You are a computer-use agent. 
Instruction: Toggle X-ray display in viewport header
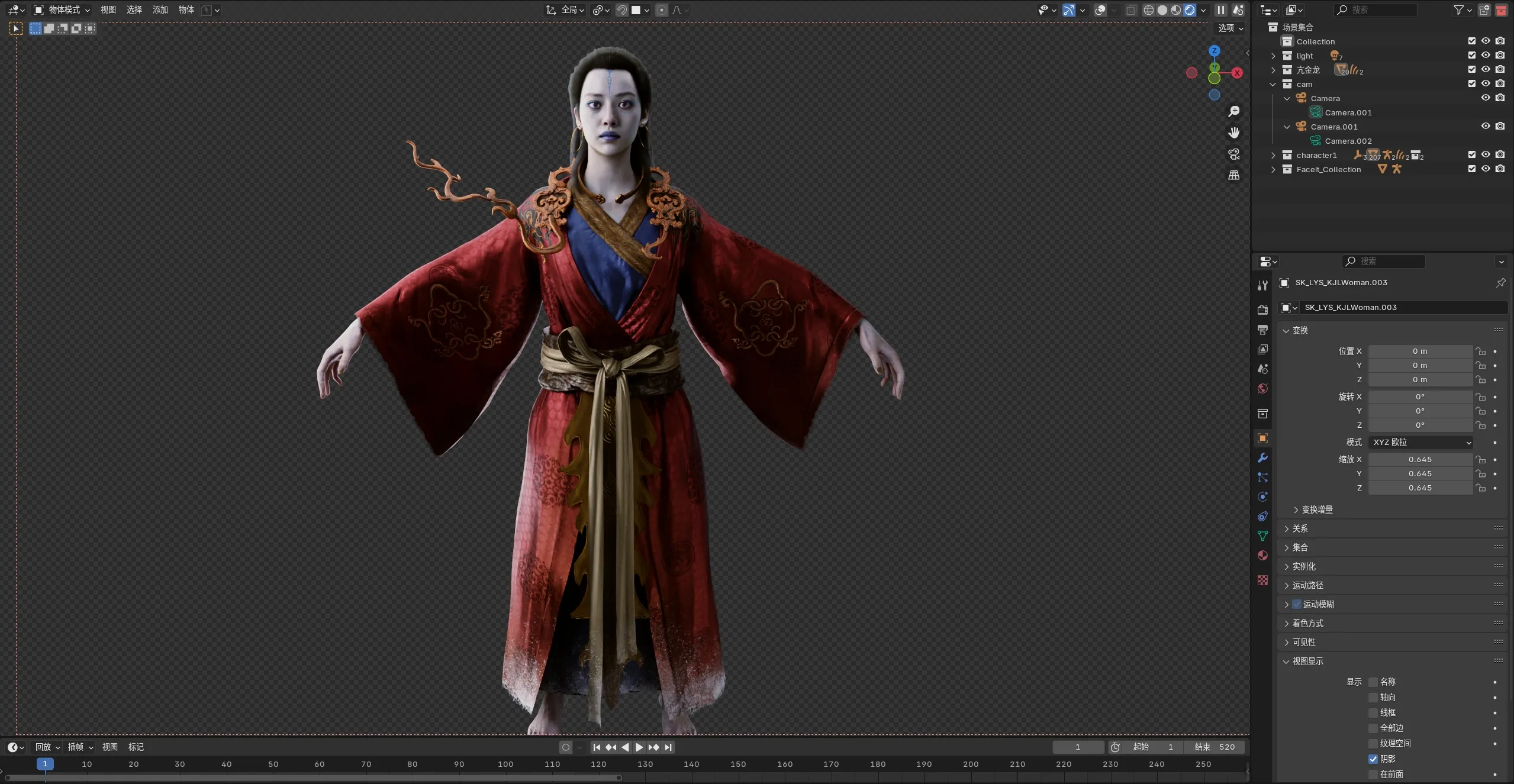1131,10
